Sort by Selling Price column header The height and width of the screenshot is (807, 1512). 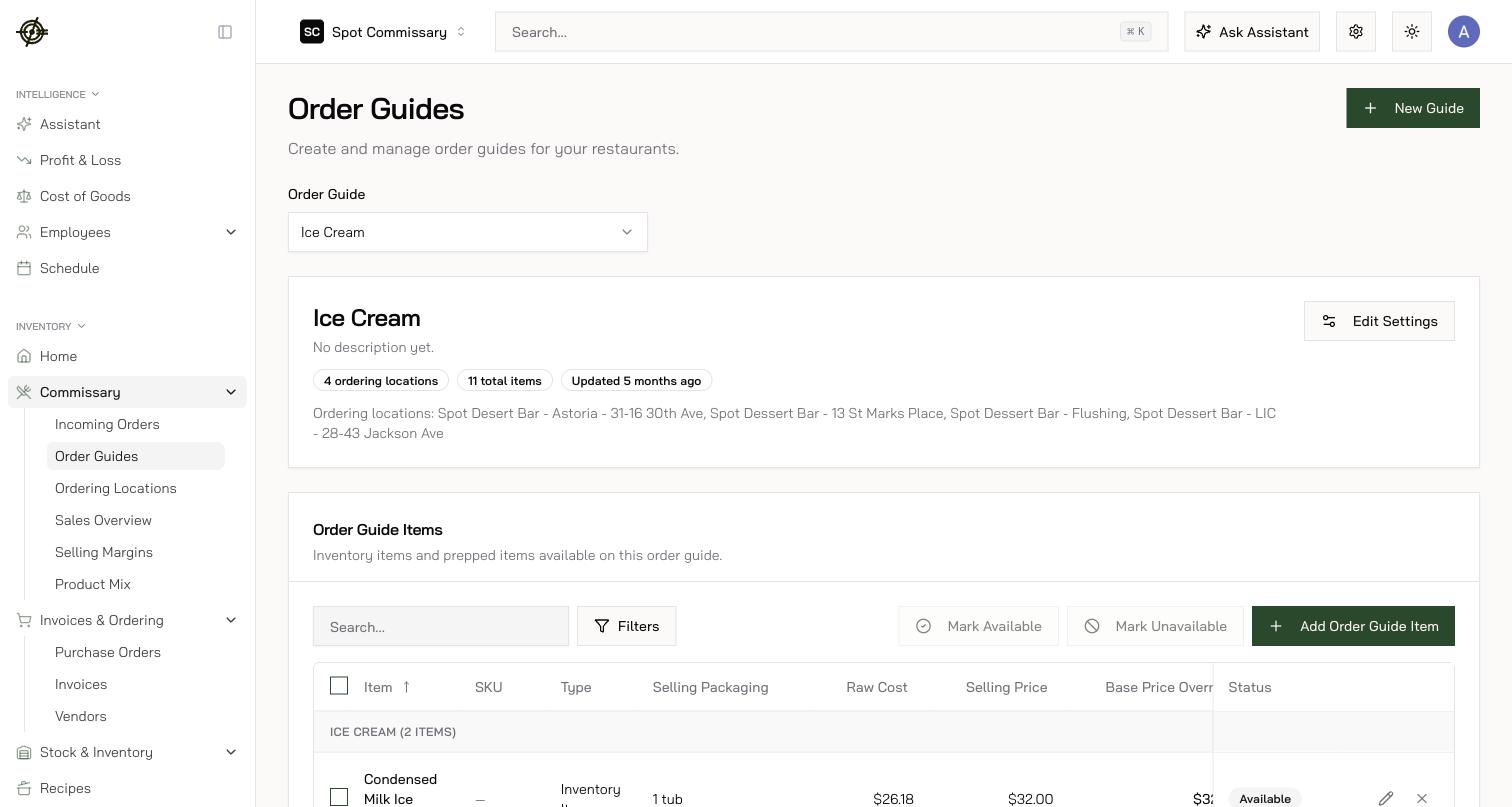[x=1006, y=687]
